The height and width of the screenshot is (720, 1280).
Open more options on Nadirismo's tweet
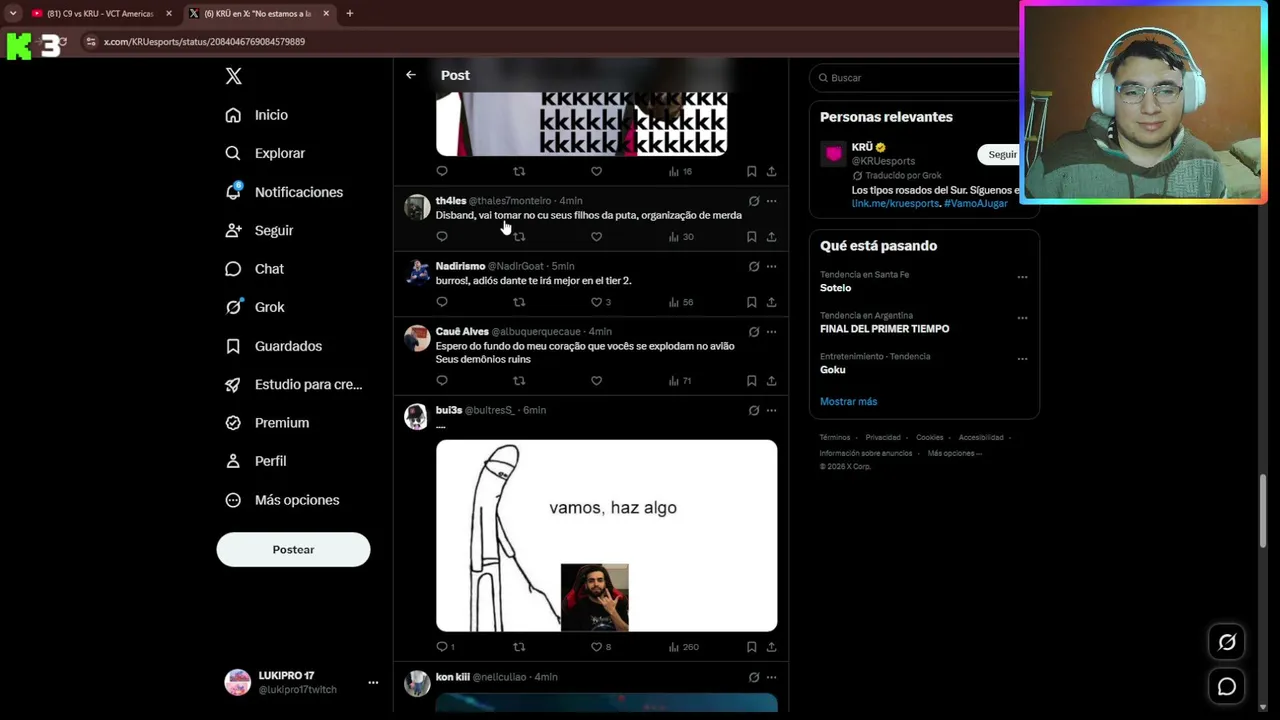771,267
